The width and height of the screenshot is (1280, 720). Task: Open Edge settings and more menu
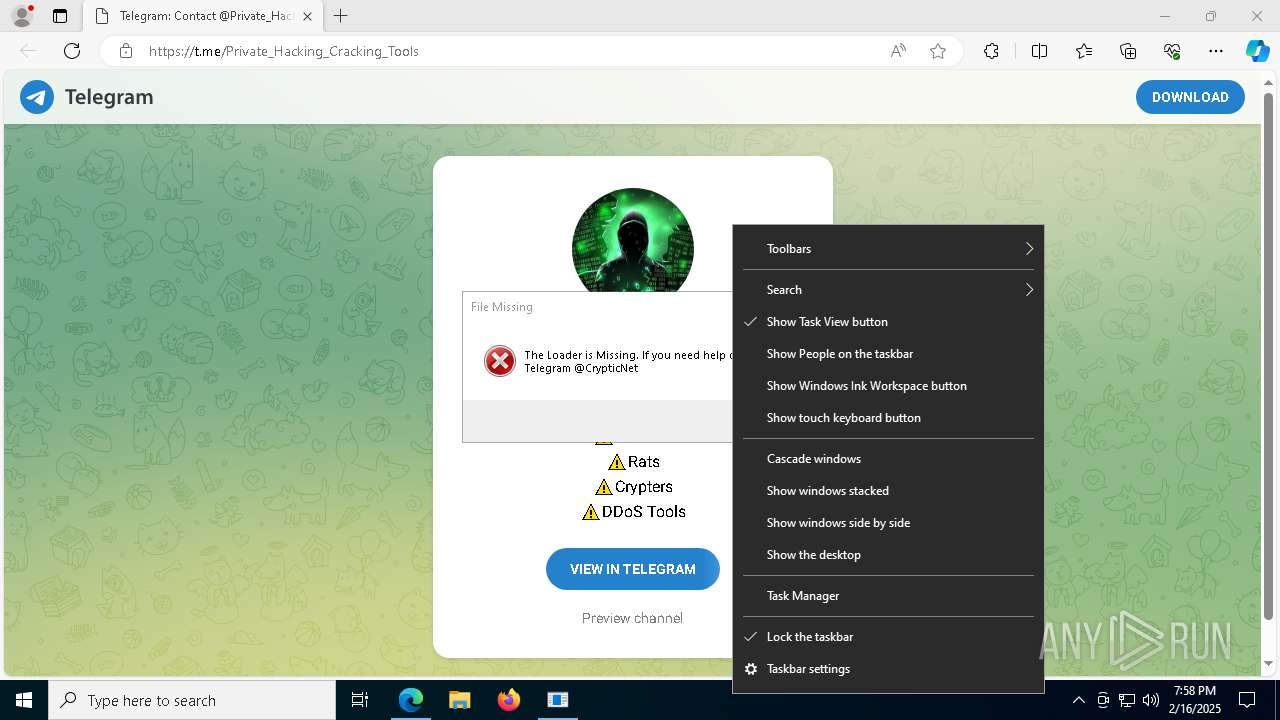(1216, 51)
